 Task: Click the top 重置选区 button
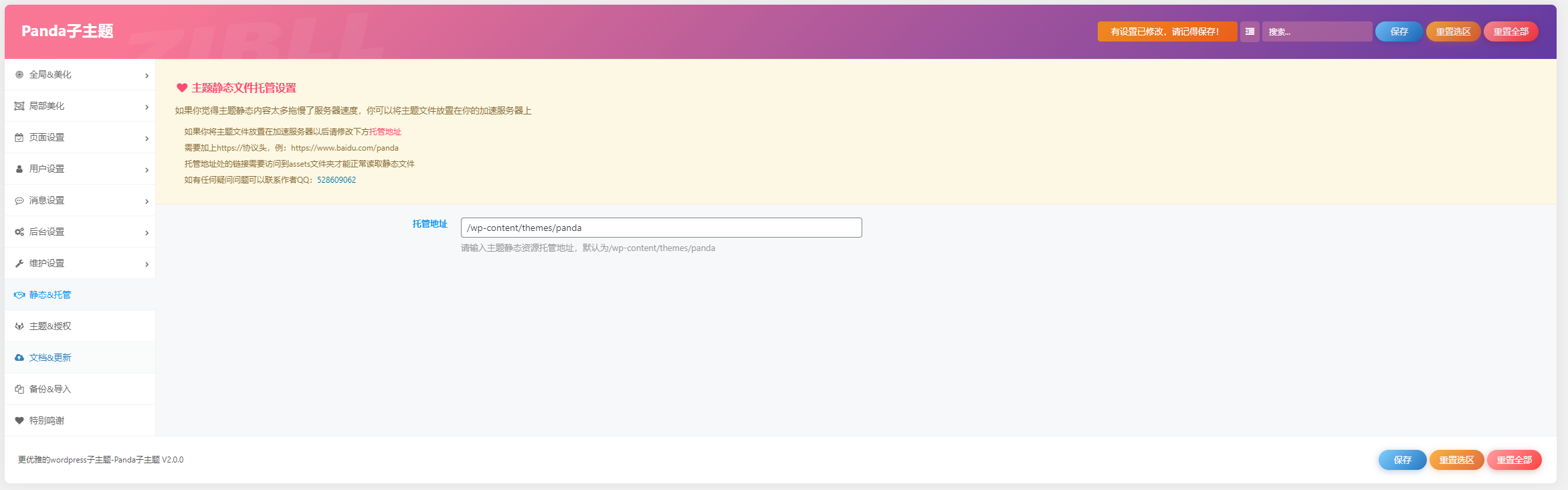[x=1453, y=31]
